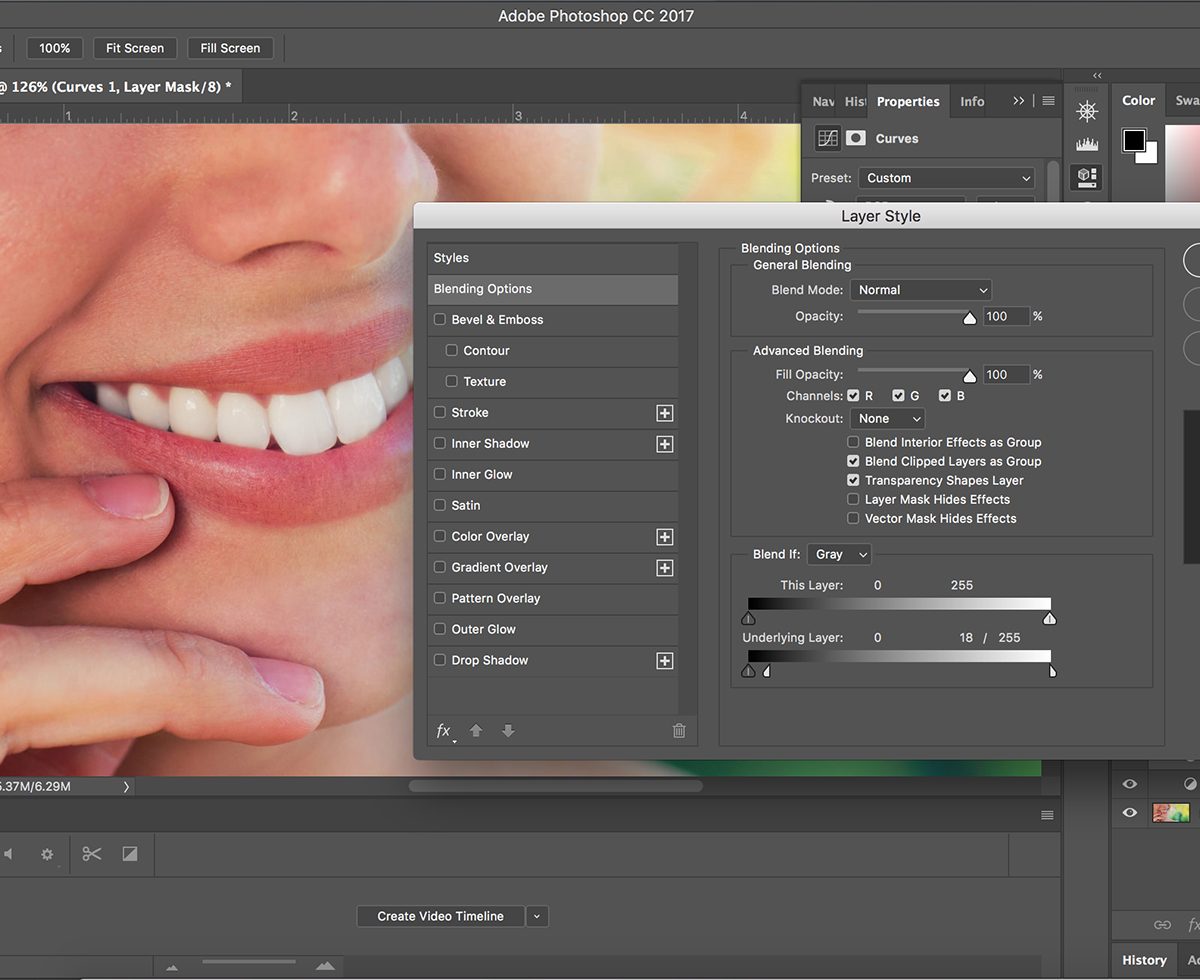Click the Fill Screen button
The image size is (1200, 980).
pyautogui.click(x=230, y=48)
